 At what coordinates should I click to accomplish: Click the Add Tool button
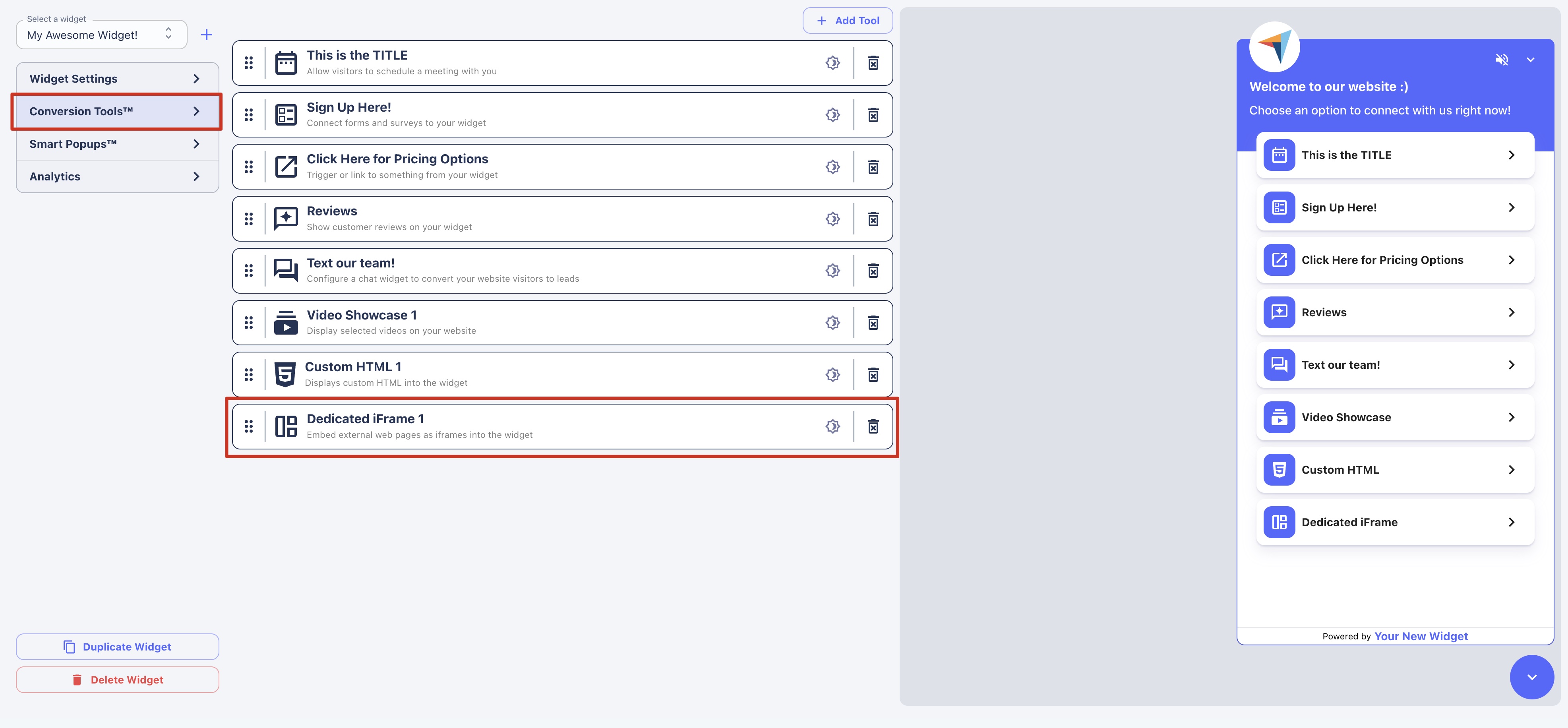click(847, 21)
